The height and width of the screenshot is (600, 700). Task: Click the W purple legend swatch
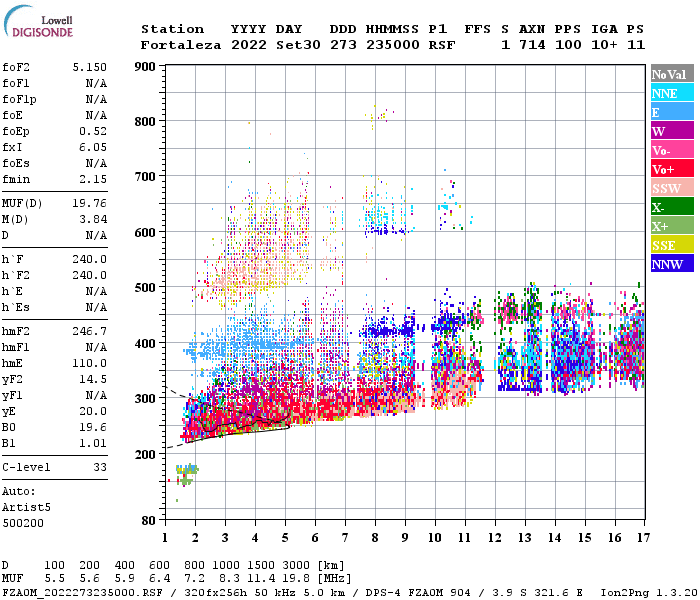[x=672, y=131]
